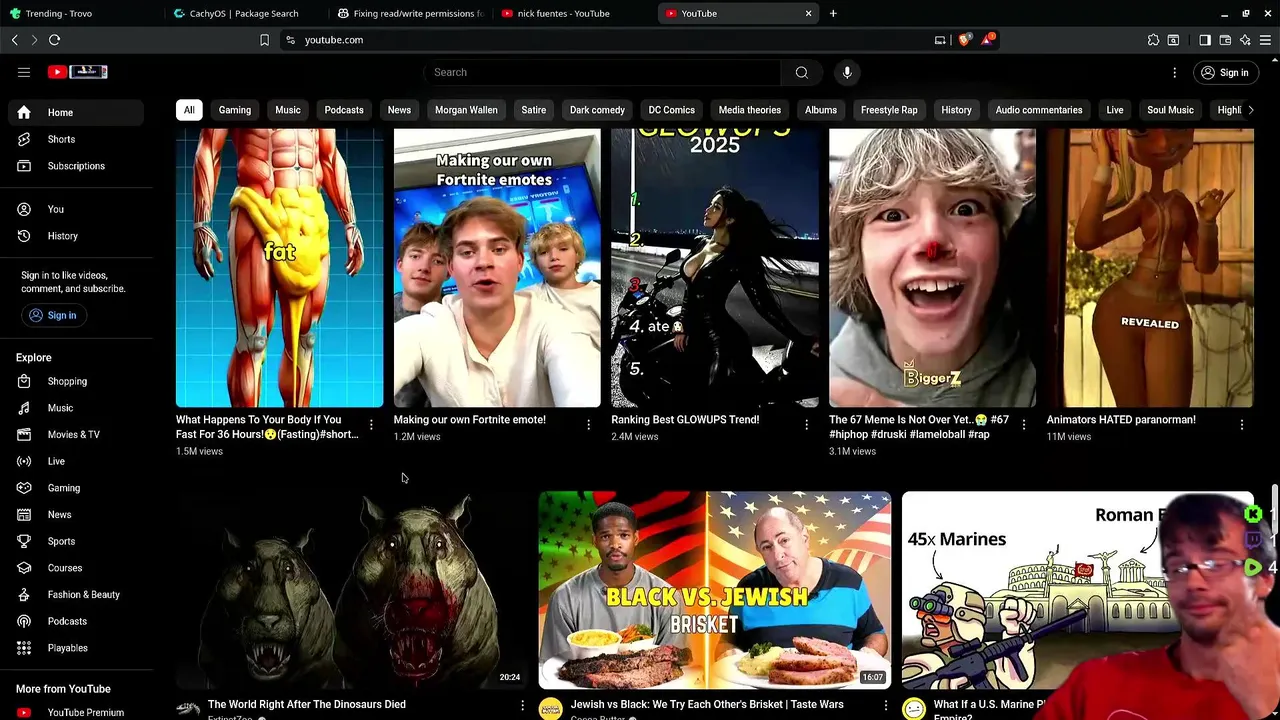Select the Freestyle Rap filter chip
1280x720 pixels.
(889, 110)
